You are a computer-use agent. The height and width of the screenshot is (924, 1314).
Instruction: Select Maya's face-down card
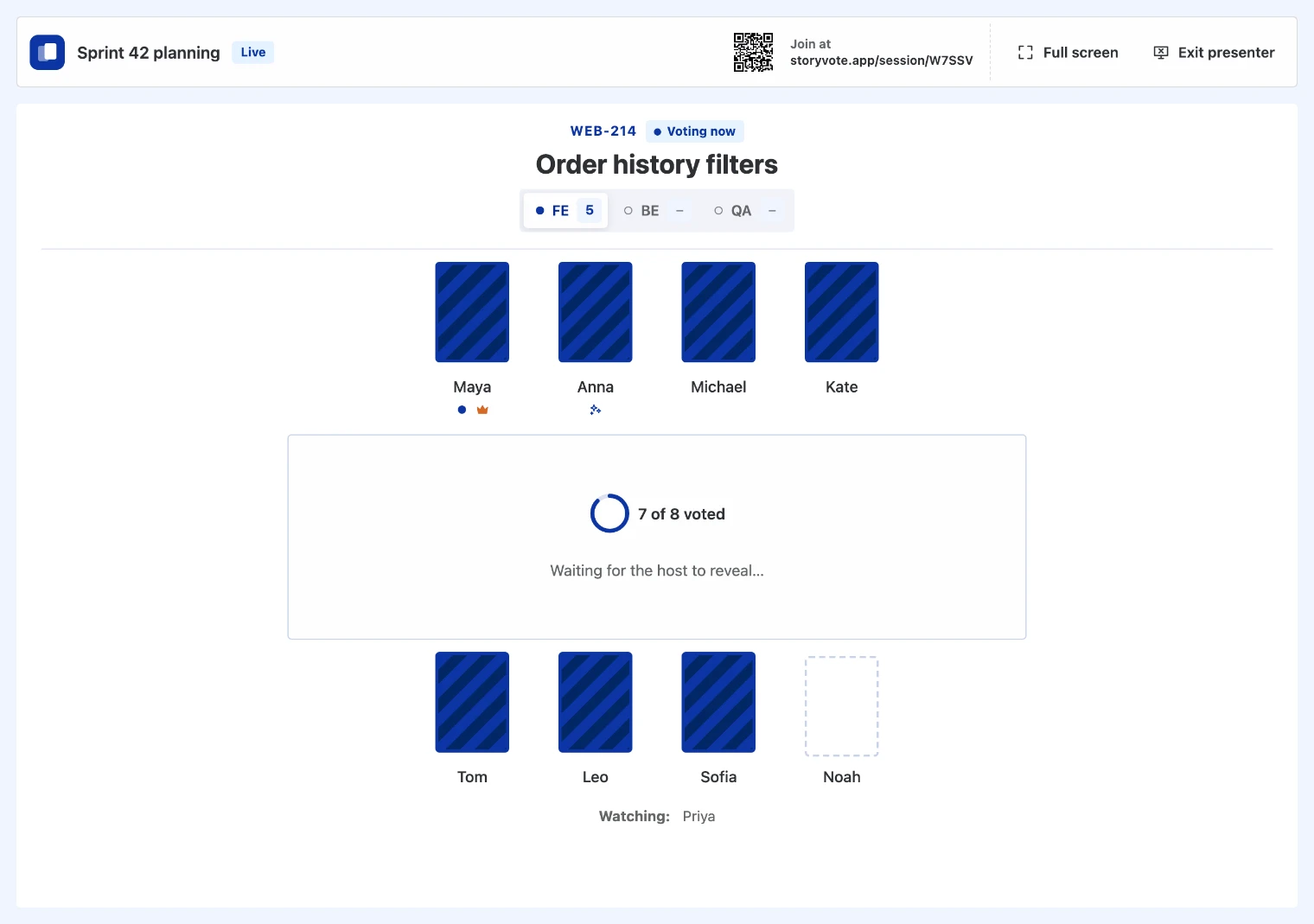tap(472, 312)
